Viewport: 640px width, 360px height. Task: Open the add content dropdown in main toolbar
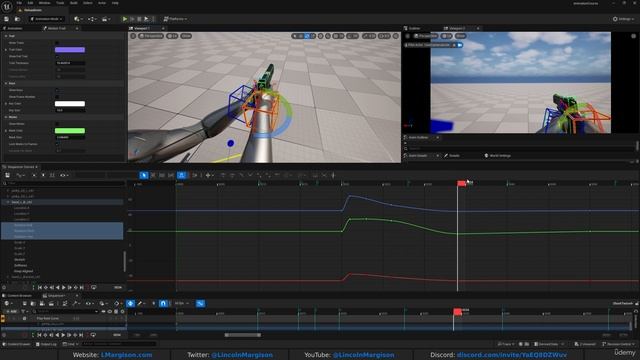(x=78, y=19)
